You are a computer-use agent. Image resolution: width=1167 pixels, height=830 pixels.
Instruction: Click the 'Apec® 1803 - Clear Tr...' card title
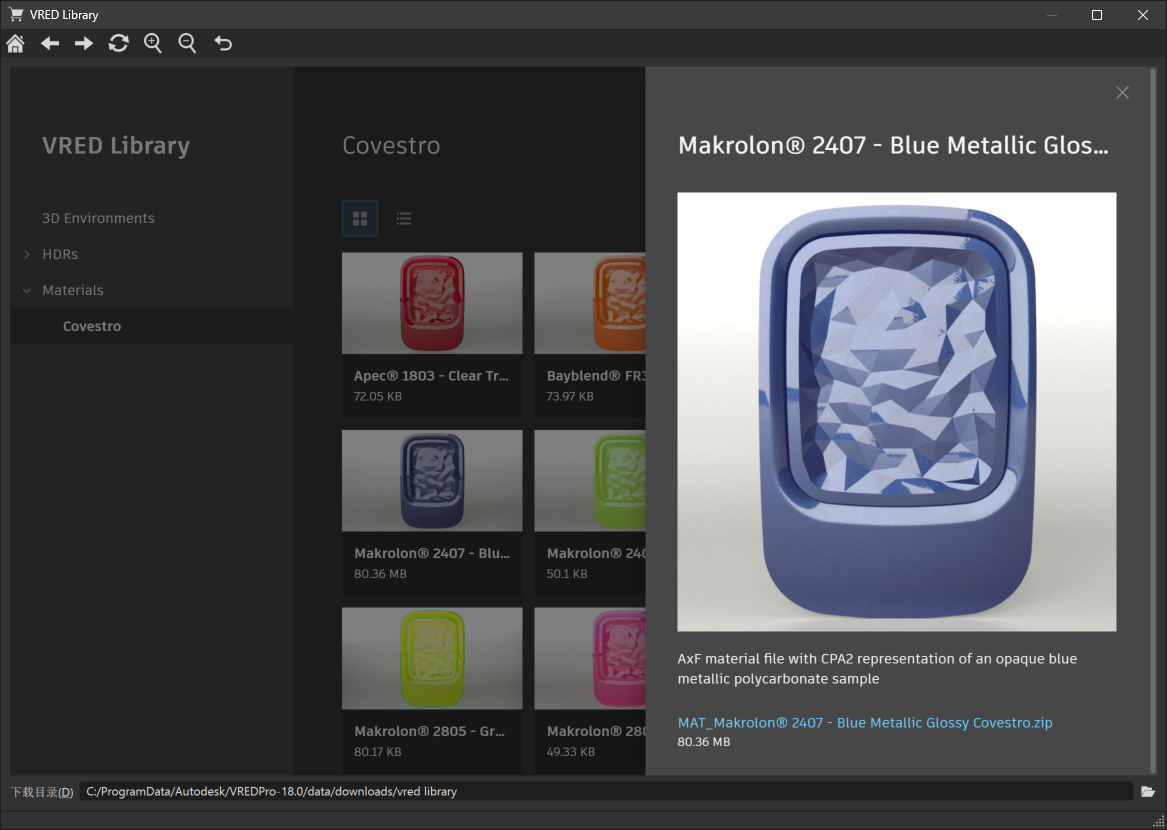coord(432,376)
